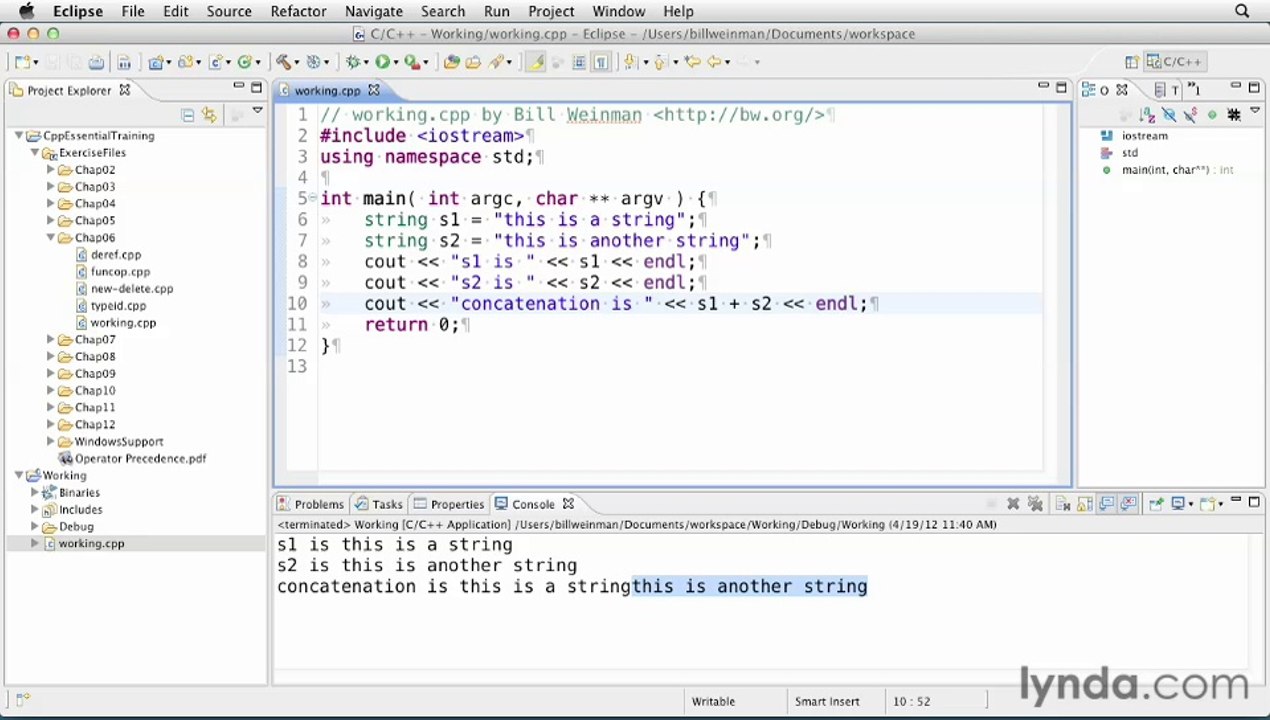The width and height of the screenshot is (1270, 720).
Task: Collapse the CppEssentialTraining project
Action: click(x=19, y=135)
